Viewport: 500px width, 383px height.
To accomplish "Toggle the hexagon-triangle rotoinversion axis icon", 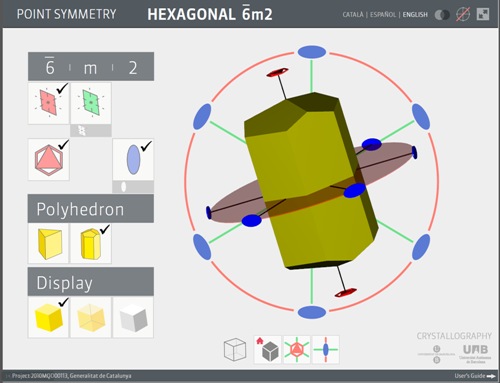I will (x=49, y=160).
